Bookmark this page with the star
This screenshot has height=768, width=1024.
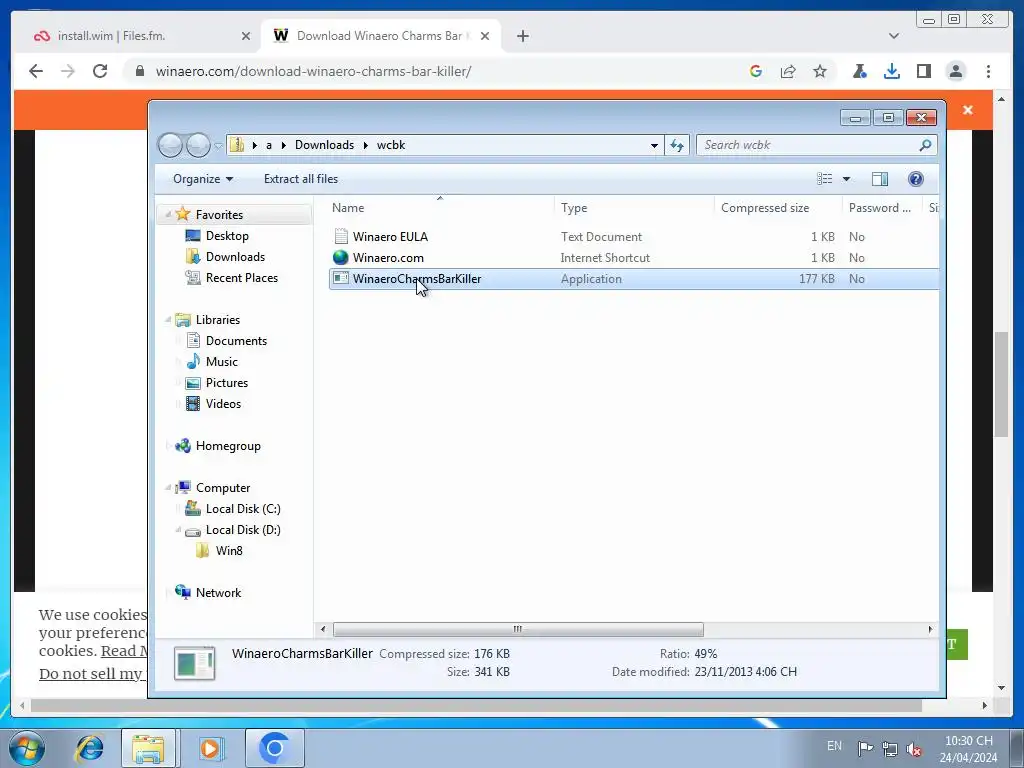pyautogui.click(x=820, y=71)
